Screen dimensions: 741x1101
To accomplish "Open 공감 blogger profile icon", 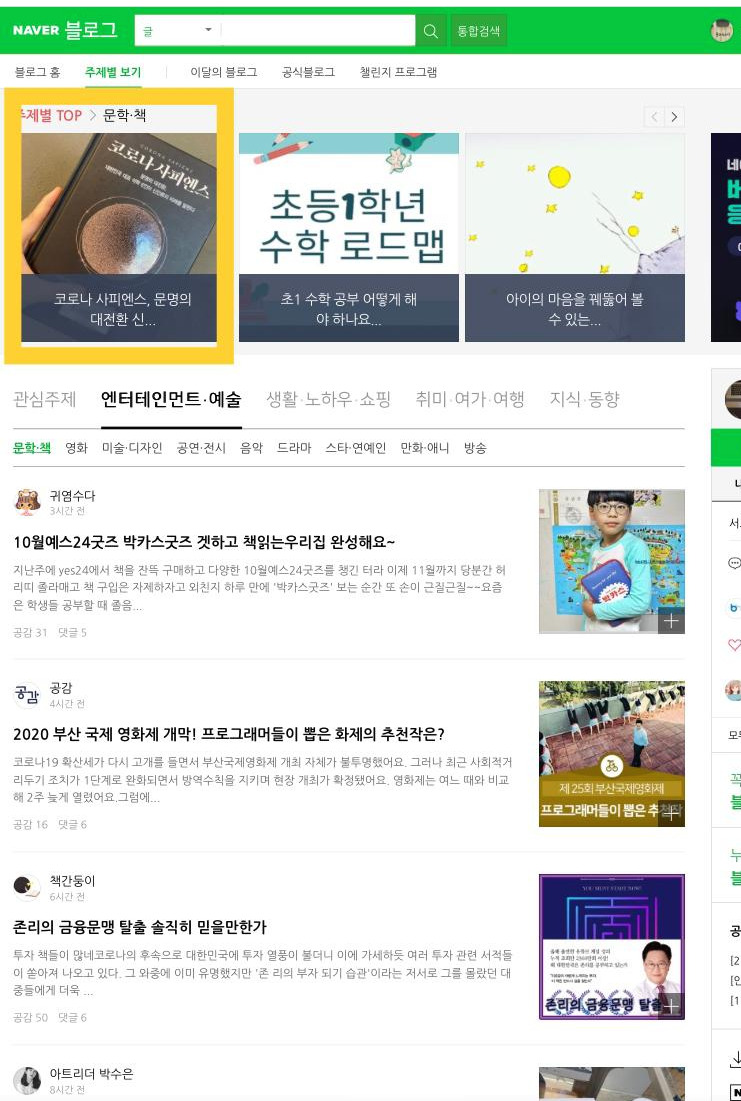I will (x=27, y=694).
